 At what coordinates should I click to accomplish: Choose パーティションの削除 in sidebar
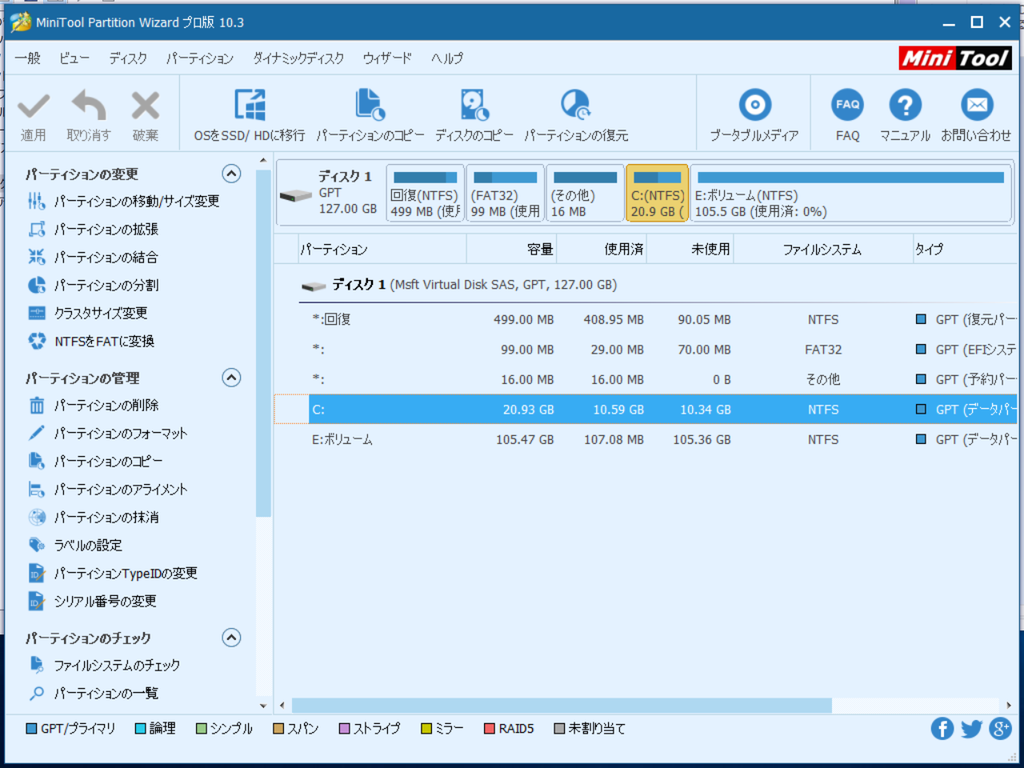coord(93,406)
